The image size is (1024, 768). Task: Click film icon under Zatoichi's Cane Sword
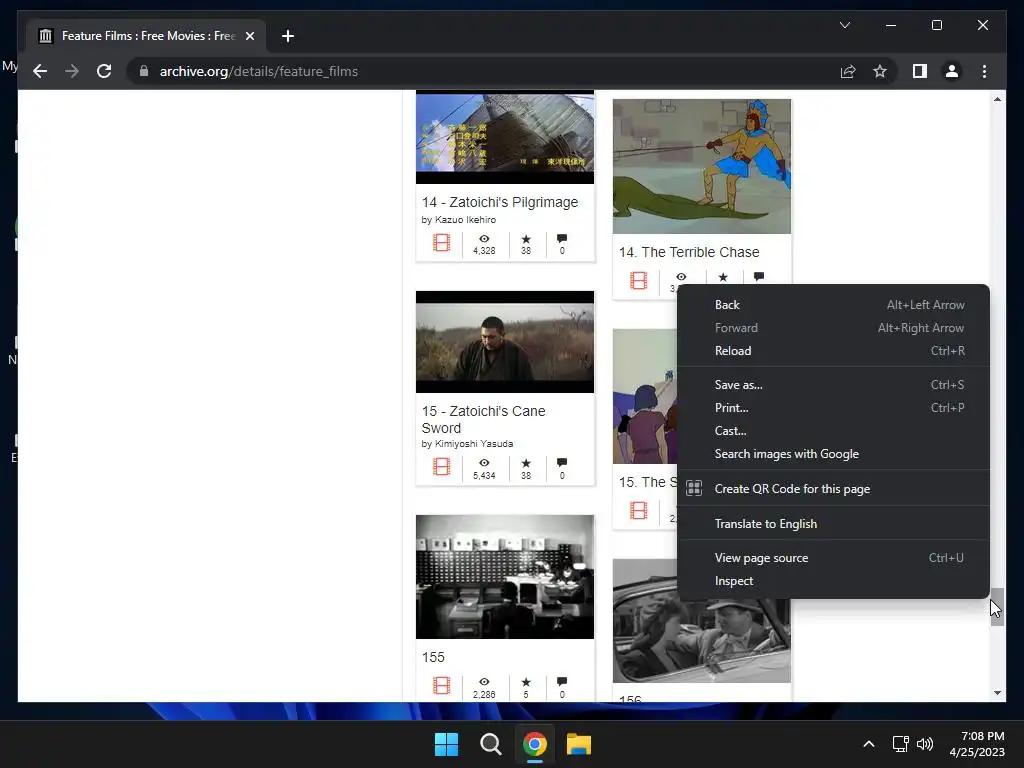[441, 467]
